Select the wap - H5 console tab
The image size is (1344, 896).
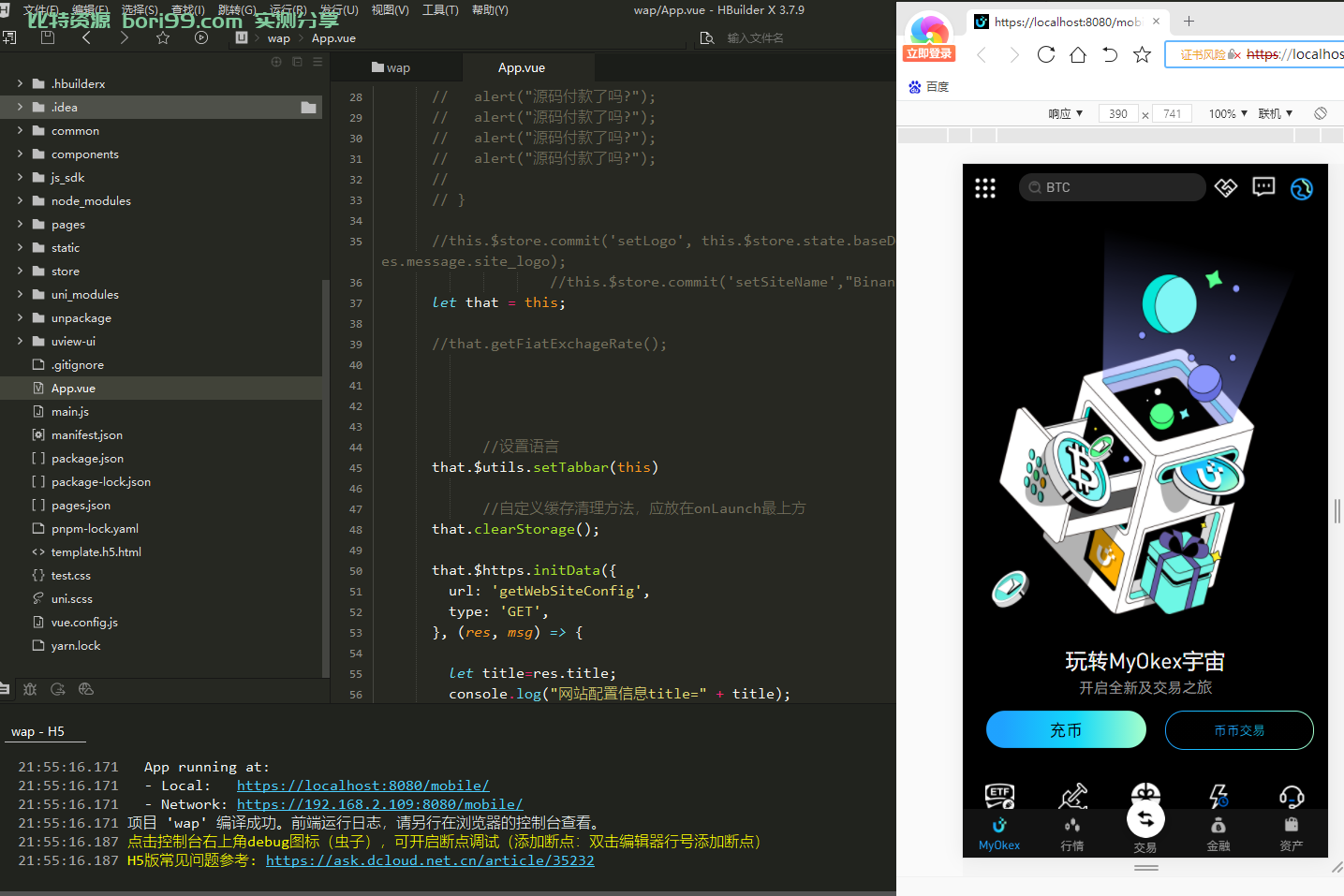pos(37,731)
